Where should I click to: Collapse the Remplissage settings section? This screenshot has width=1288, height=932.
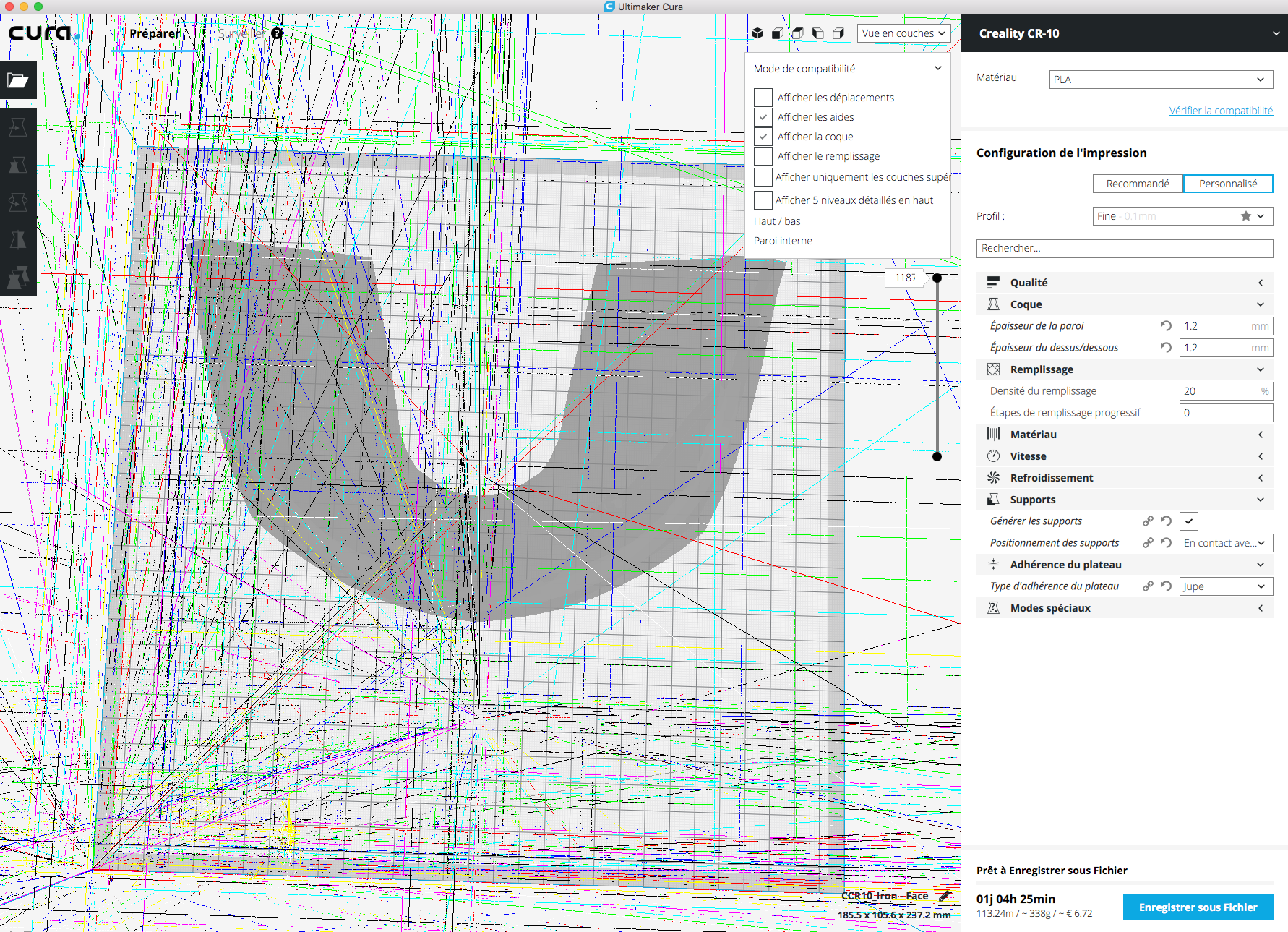1125,369
